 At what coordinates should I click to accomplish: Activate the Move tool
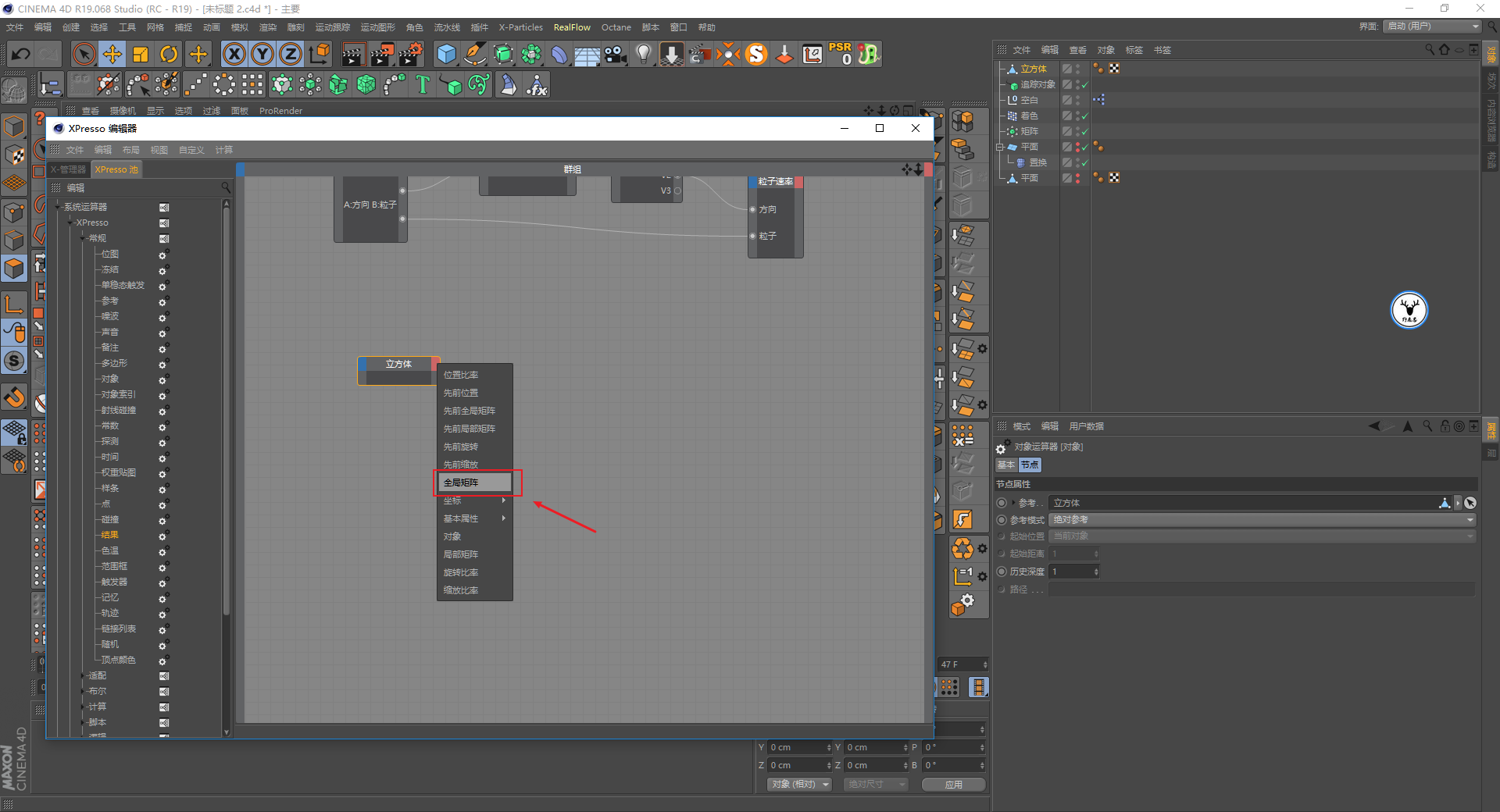112,54
